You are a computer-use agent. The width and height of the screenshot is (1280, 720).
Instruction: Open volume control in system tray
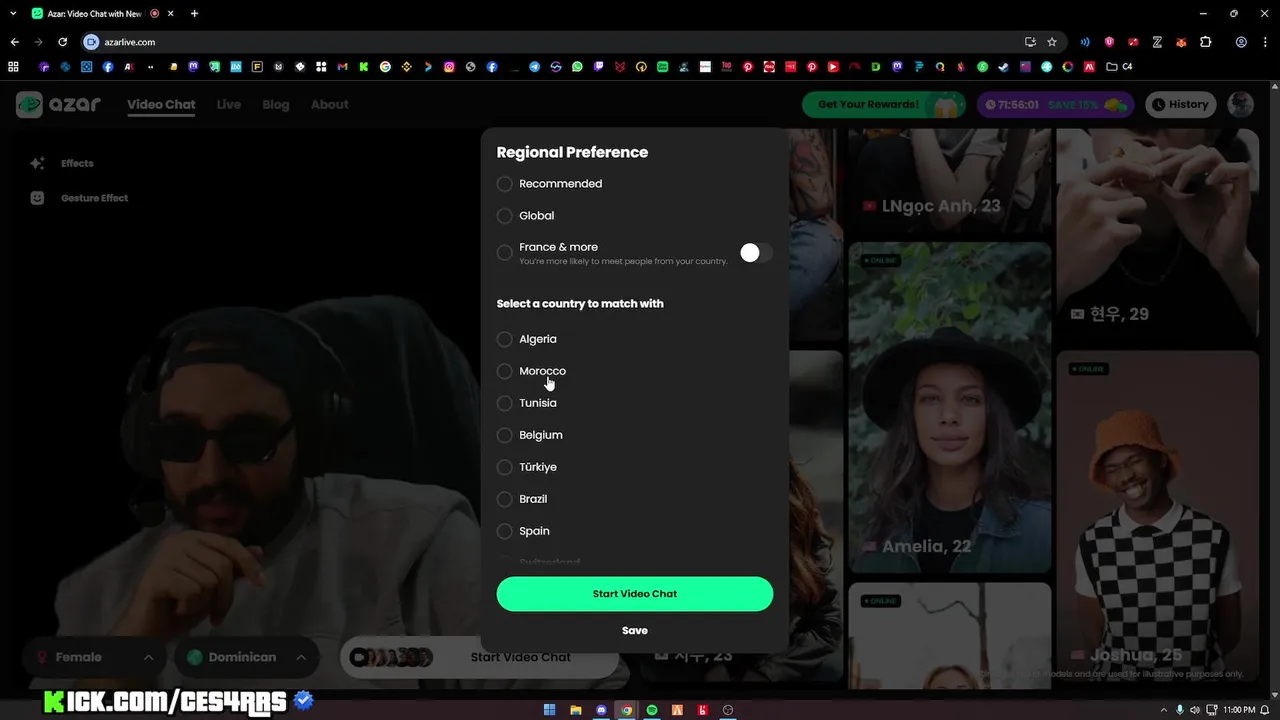tap(1194, 710)
